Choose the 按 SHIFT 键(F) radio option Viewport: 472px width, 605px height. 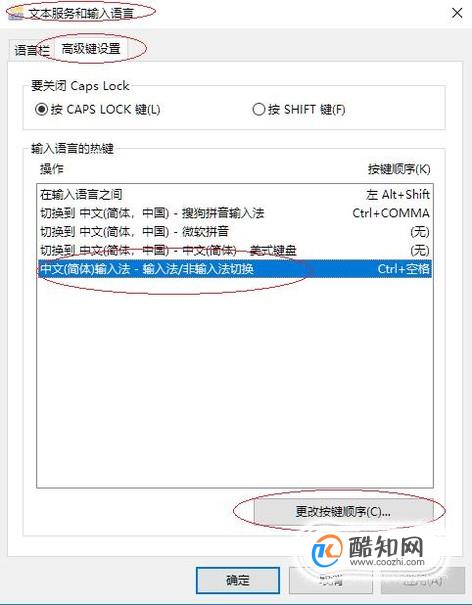[299, 110]
